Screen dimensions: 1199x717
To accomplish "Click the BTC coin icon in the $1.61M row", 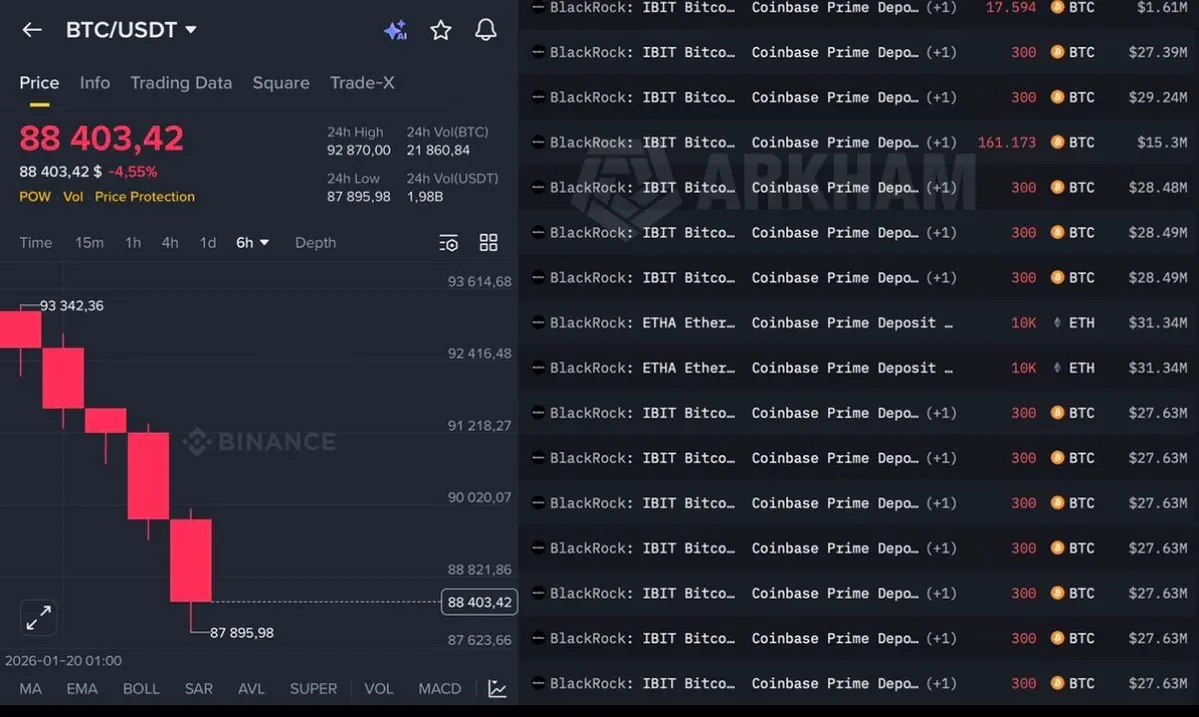I will click(x=1058, y=7).
